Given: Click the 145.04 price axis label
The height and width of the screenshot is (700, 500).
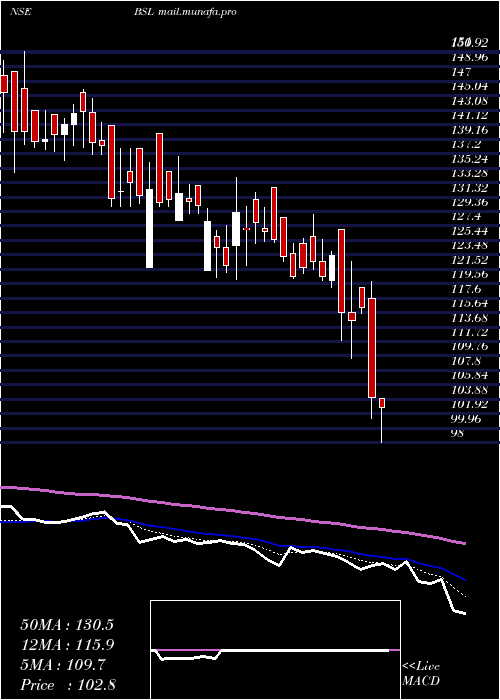Looking at the screenshot, I should point(469,86).
